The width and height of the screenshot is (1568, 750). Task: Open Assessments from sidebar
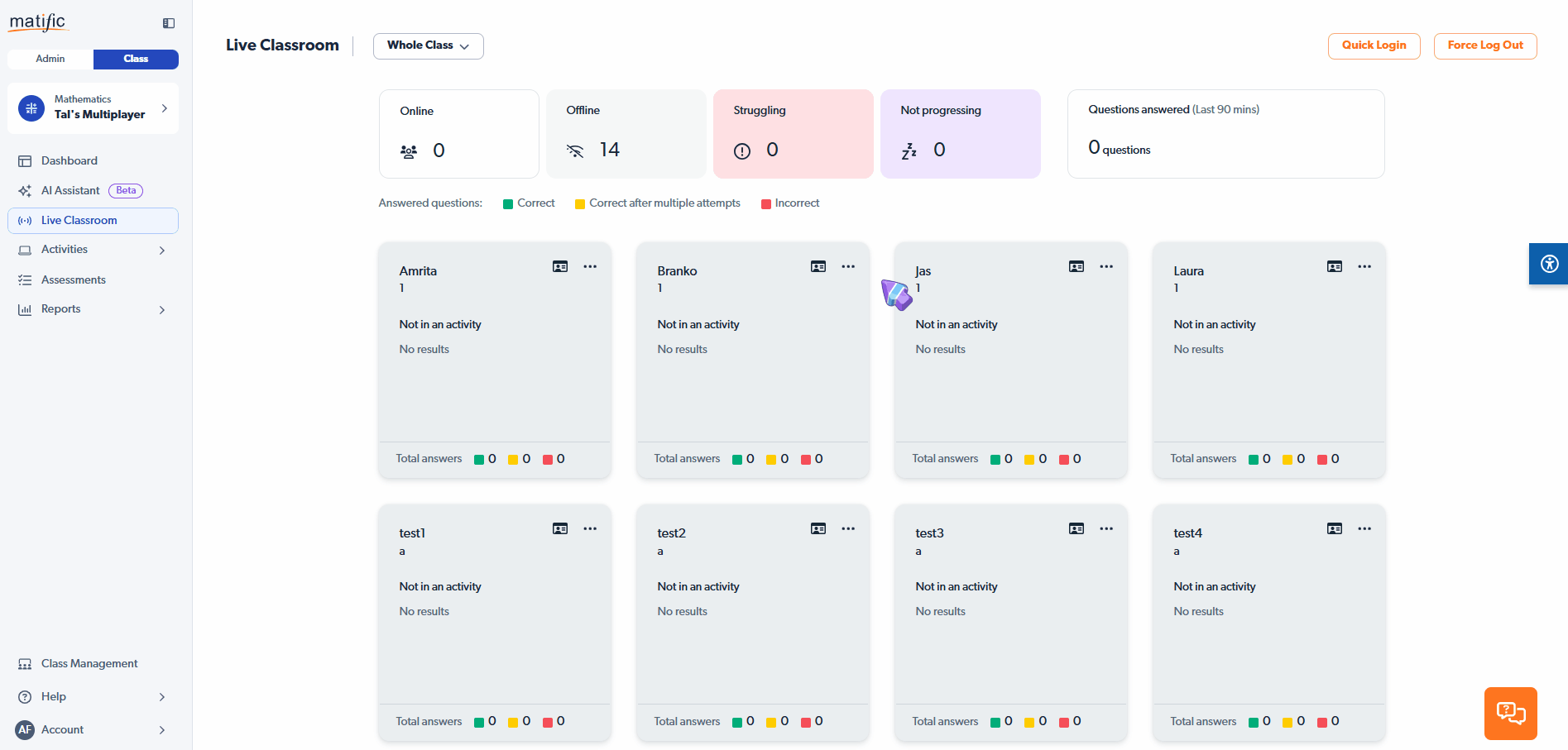pyautogui.click(x=74, y=279)
